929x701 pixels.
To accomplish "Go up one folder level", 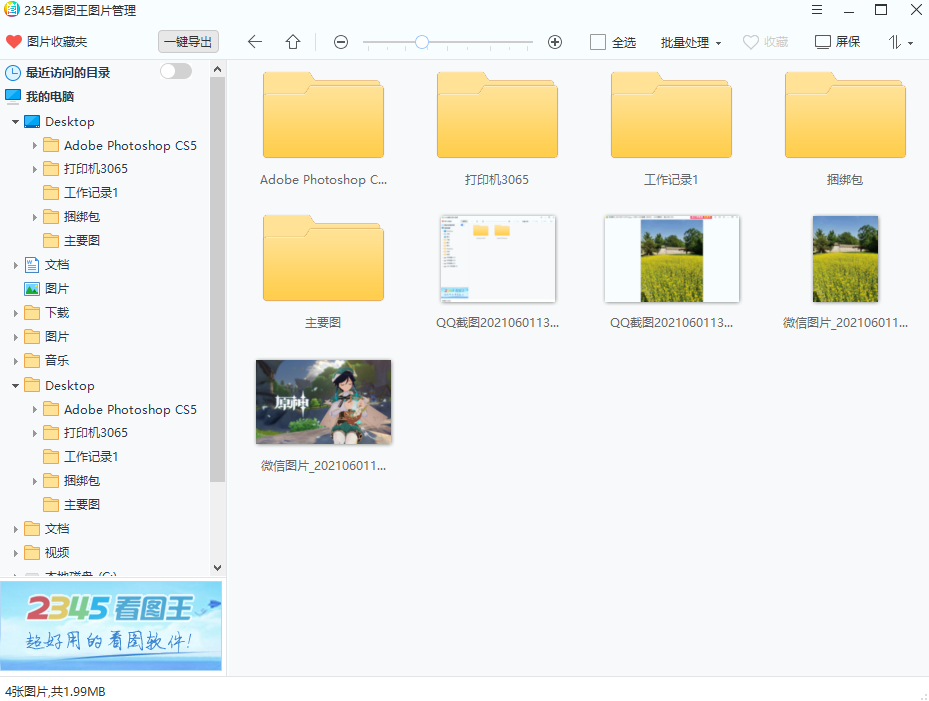I will pyautogui.click(x=293, y=42).
